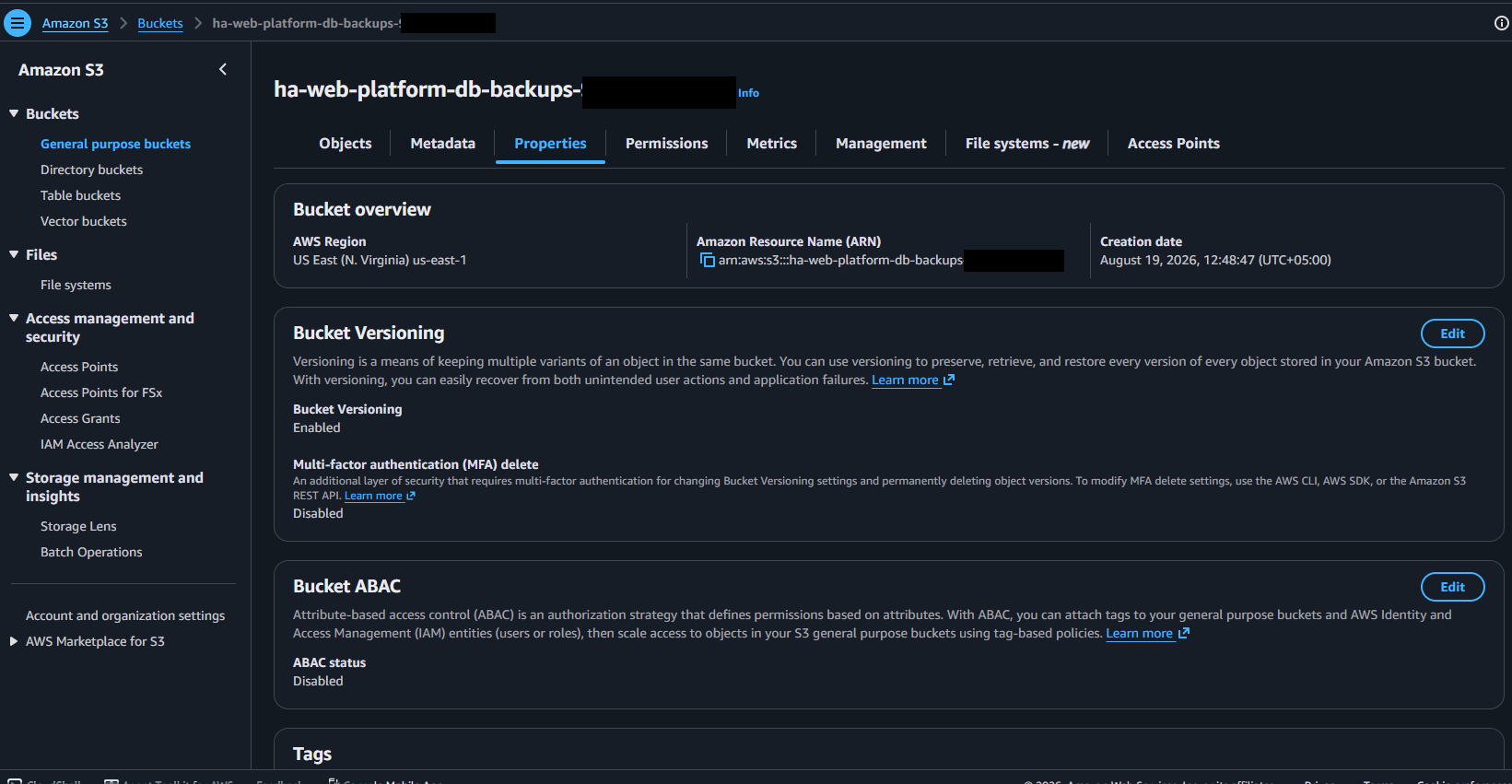Click the creation date August 19, 2026 value
Screen dimensions: 1512x784
tap(1215, 260)
